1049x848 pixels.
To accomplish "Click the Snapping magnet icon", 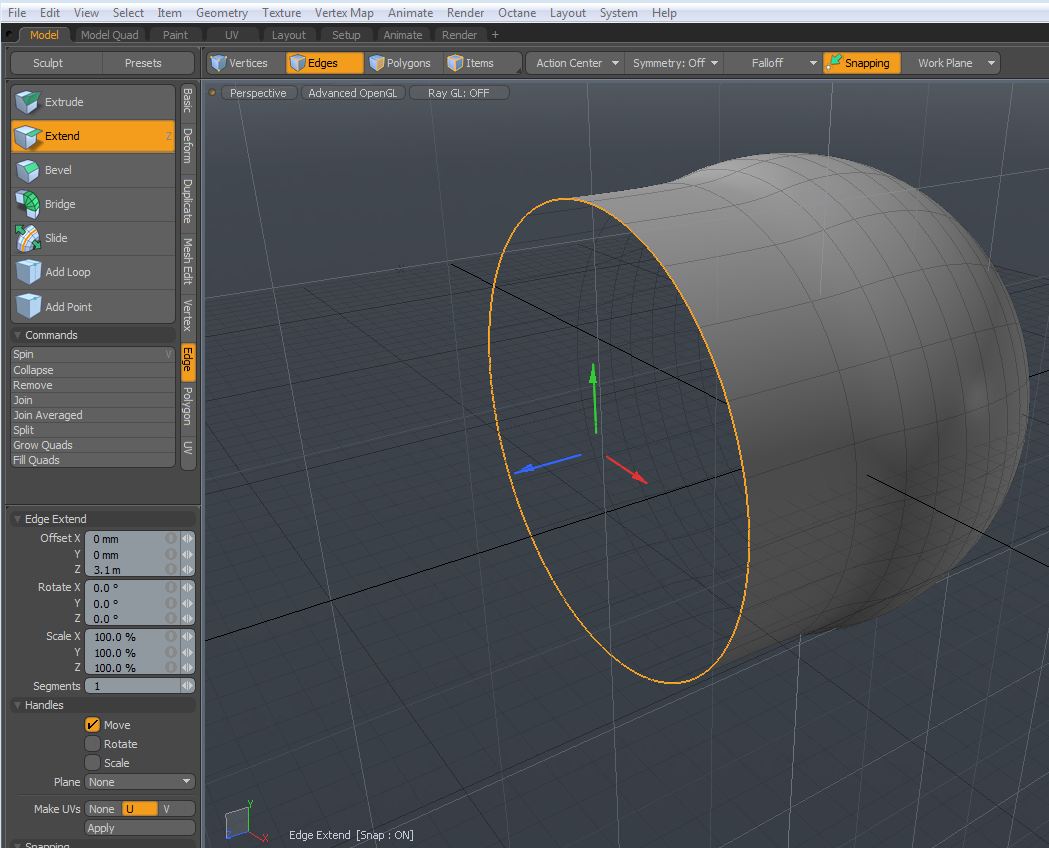I will click(x=834, y=62).
